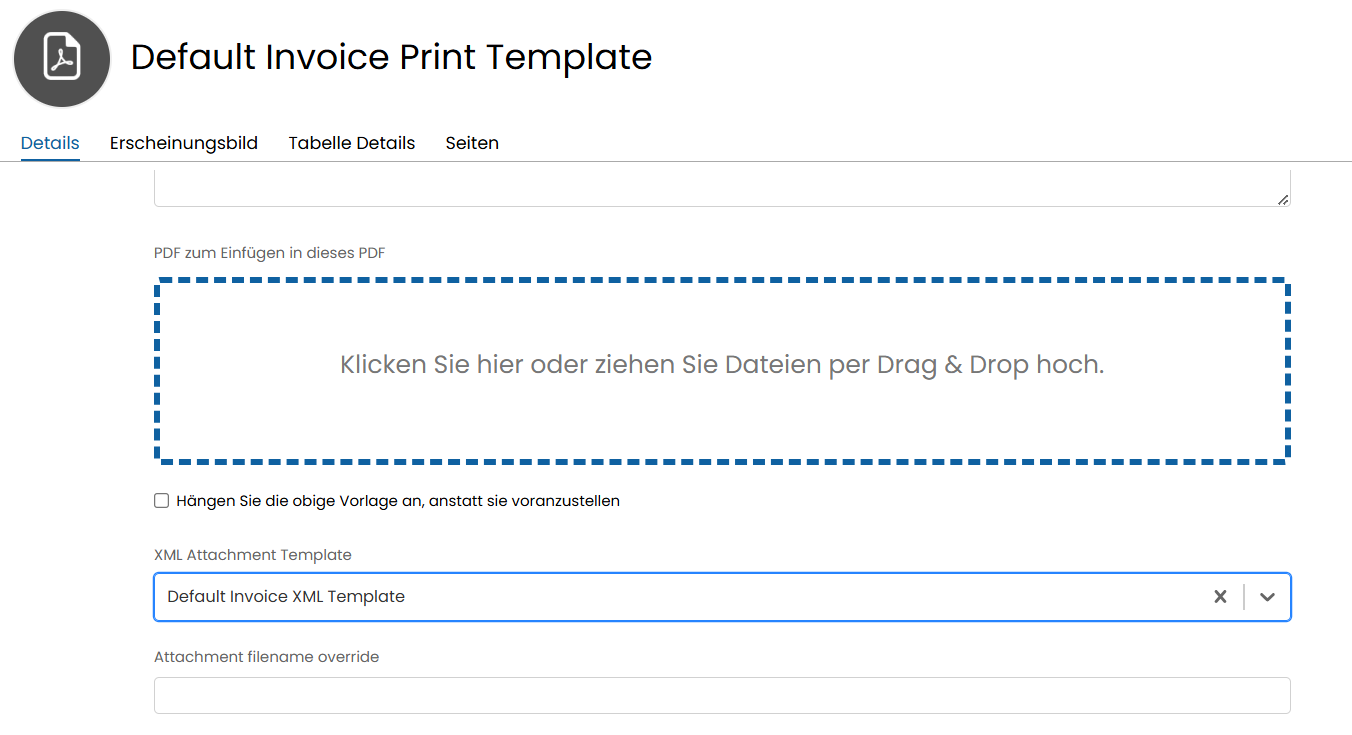The width and height of the screenshot is (1352, 735).
Task: Enable 'Hängen Sie die obige Vorlage an' checkbox
Action: pyautogui.click(x=161, y=501)
